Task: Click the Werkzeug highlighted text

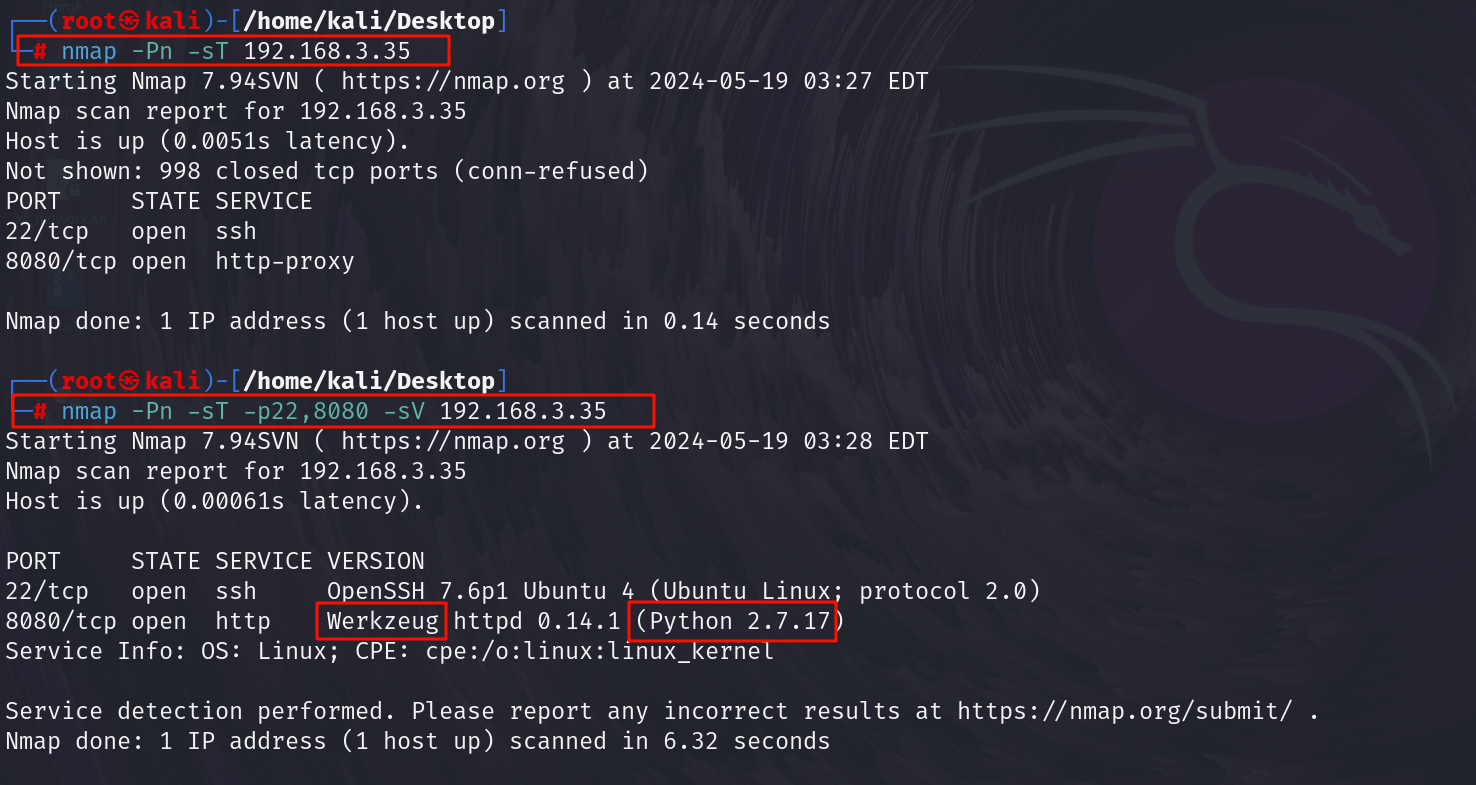Action: [x=382, y=621]
